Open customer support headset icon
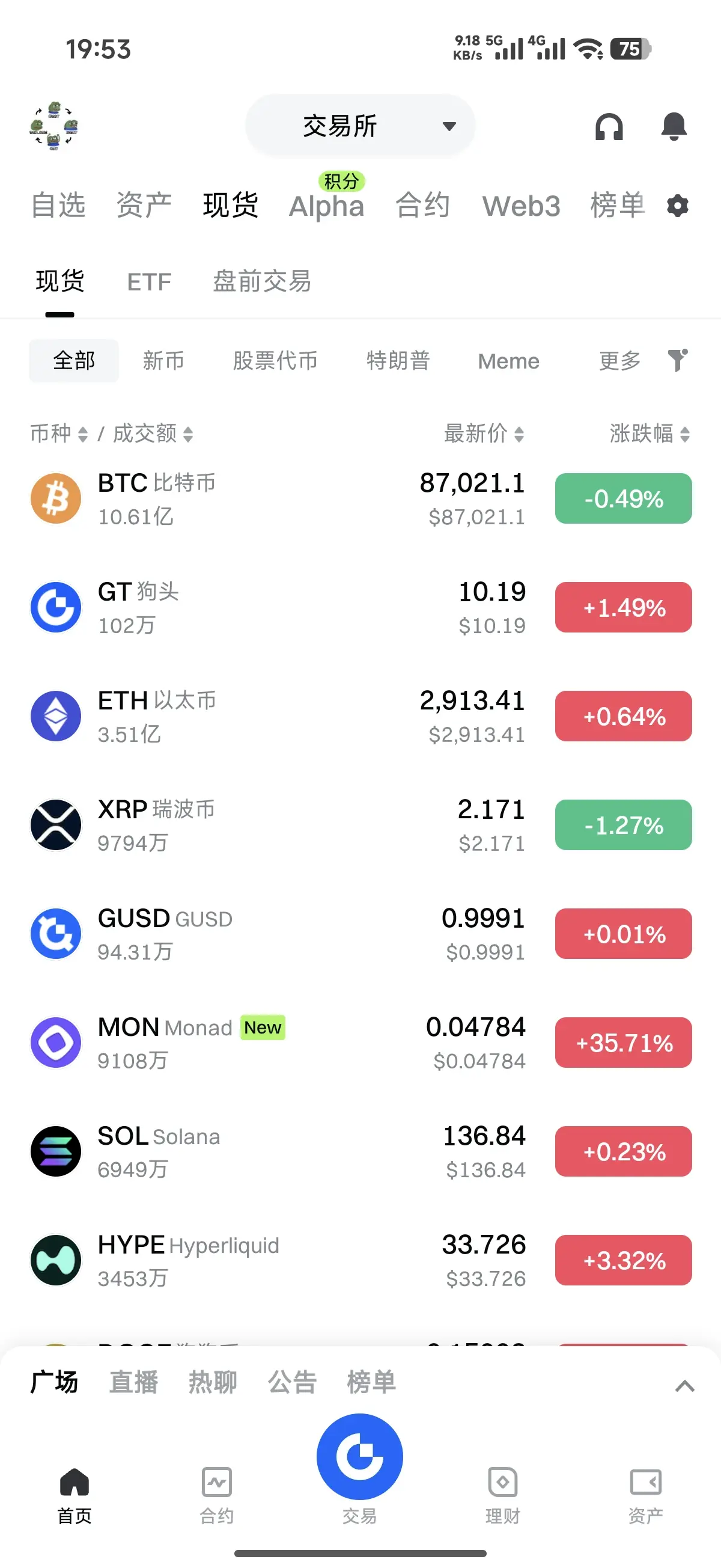 pyautogui.click(x=609, y=127)
